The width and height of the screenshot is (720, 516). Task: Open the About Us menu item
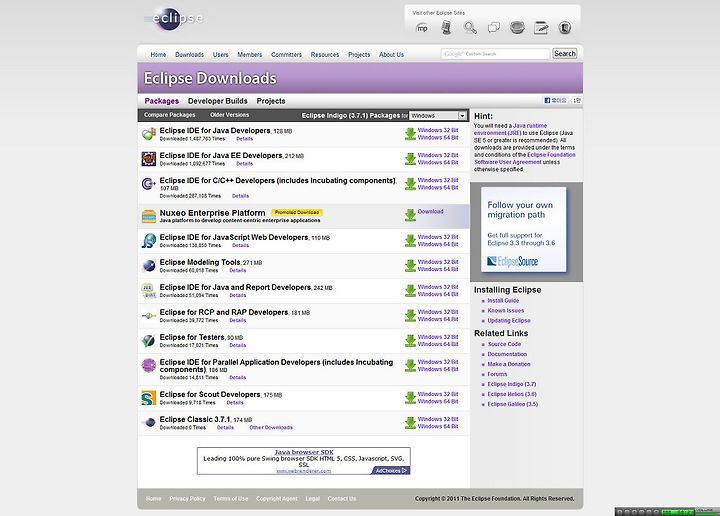391,55
